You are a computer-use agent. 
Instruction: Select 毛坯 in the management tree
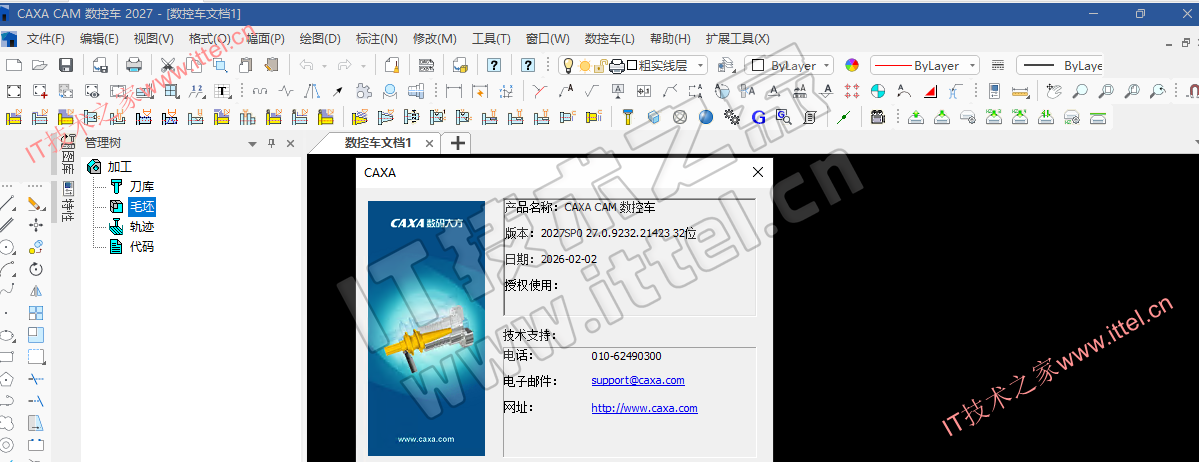click(141, 207)
